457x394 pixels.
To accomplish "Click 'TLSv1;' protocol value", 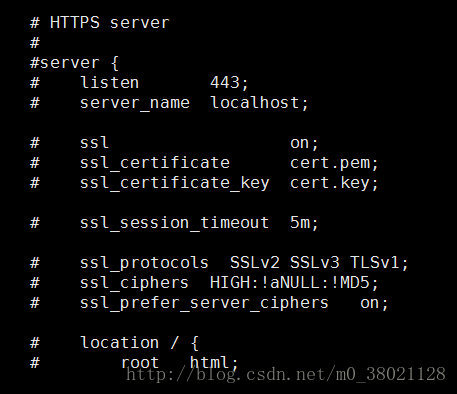I will [x=379, y=263].
